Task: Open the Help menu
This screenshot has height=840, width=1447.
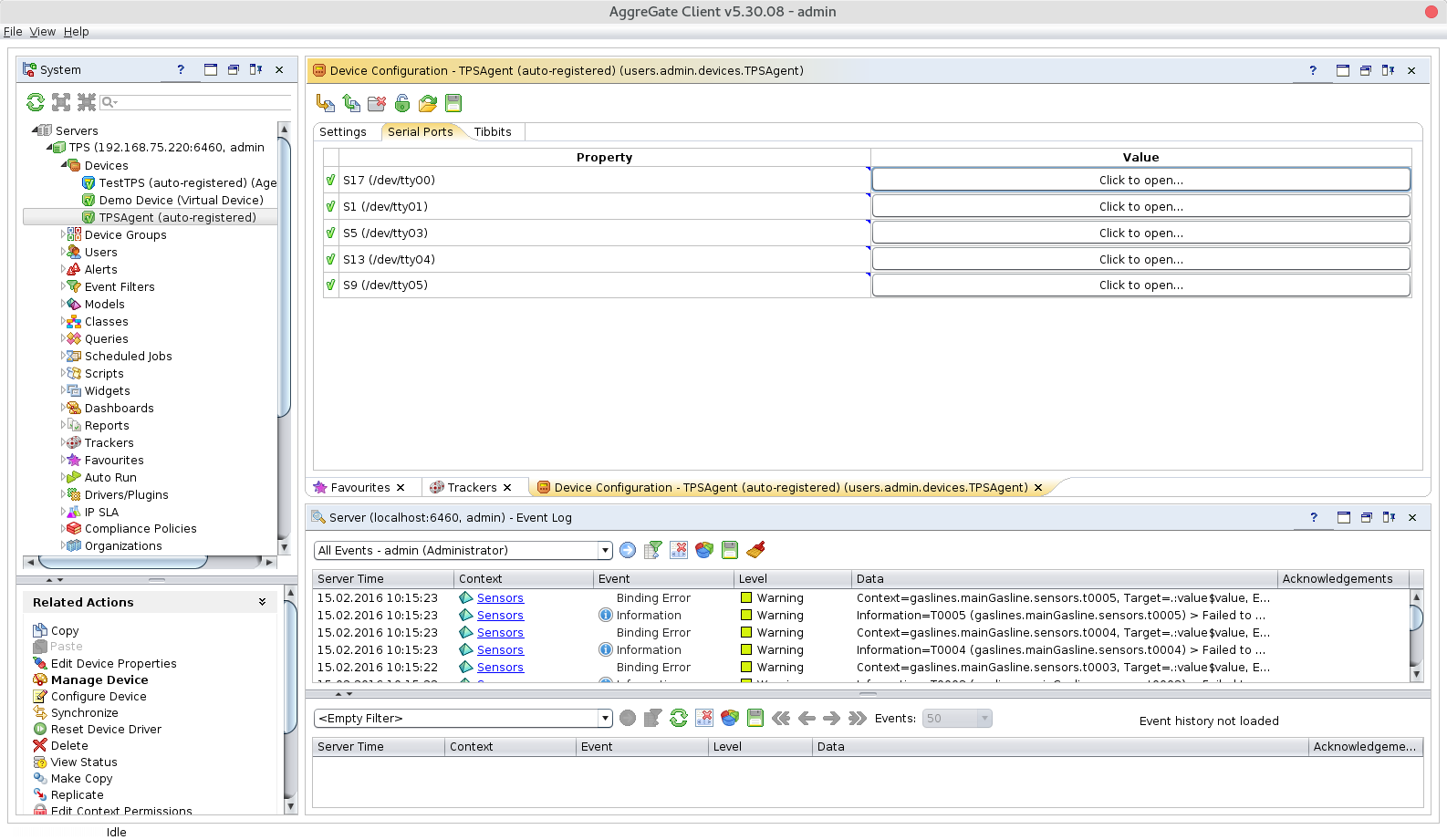Action: click(76, 31)
